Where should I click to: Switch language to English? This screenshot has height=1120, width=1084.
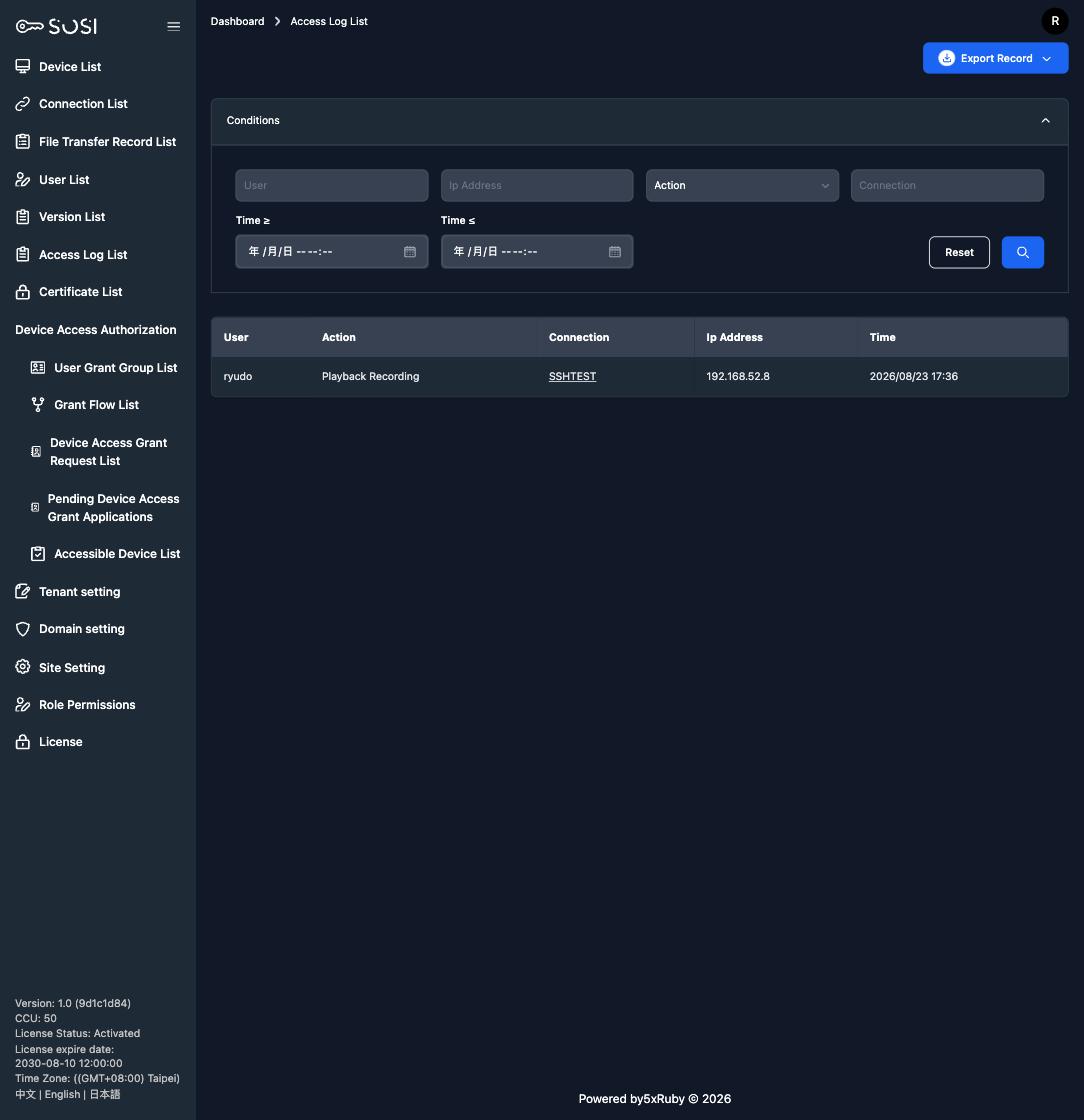click(62, 1094)
